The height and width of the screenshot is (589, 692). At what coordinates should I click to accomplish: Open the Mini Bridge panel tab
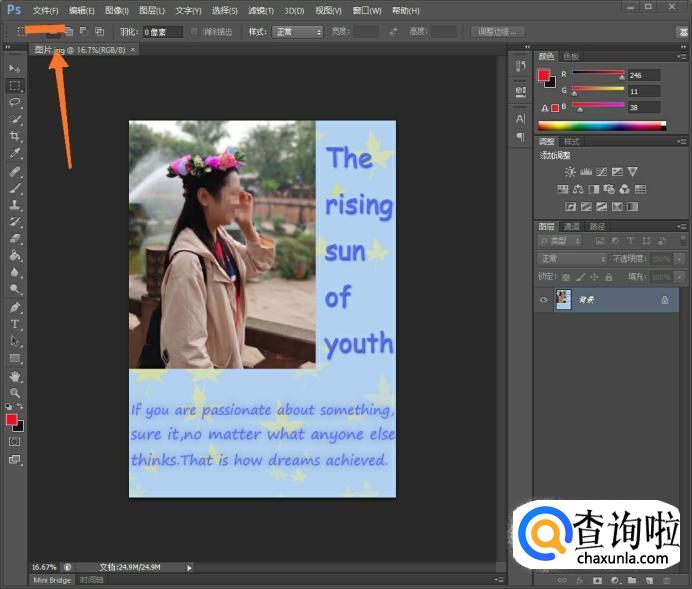(52, 580)
